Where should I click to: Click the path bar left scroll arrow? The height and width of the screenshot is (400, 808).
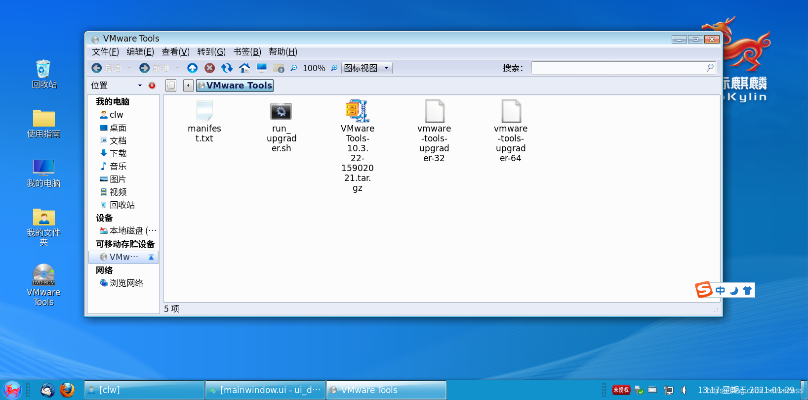click(x=189, y=86)
